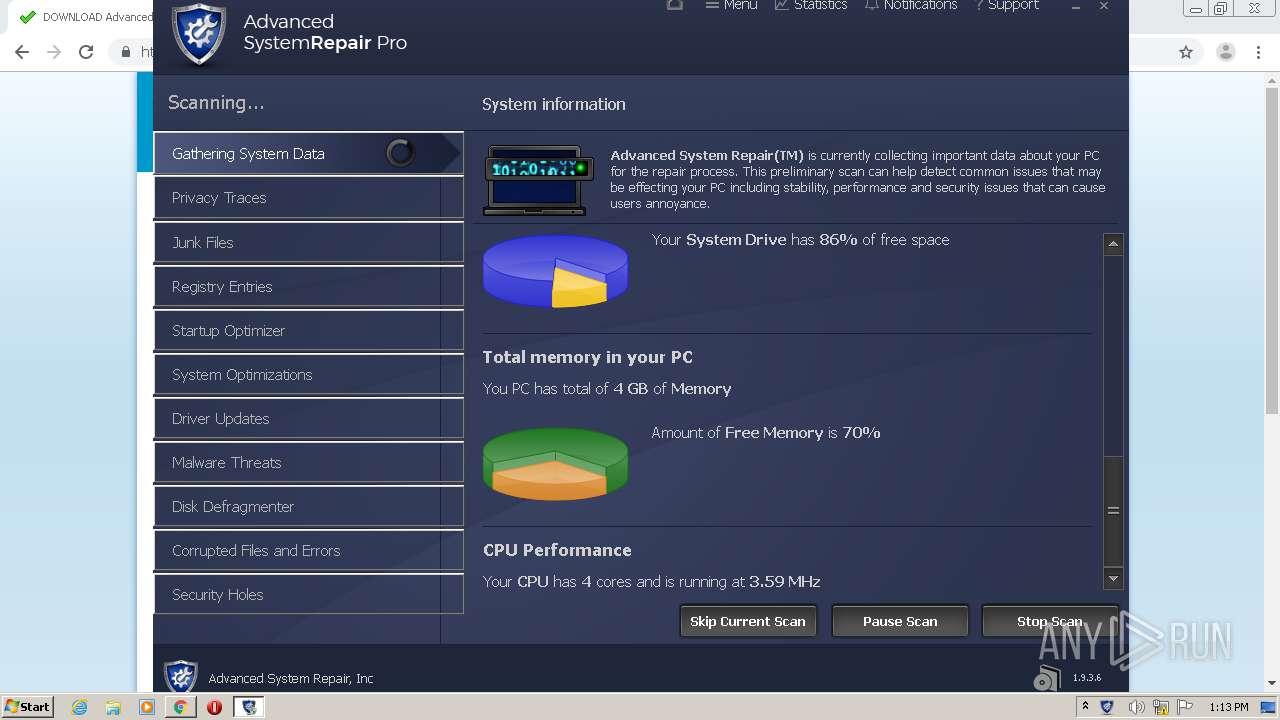
Task: Click the Skip Current Scan button
Action: coord(748,621)
